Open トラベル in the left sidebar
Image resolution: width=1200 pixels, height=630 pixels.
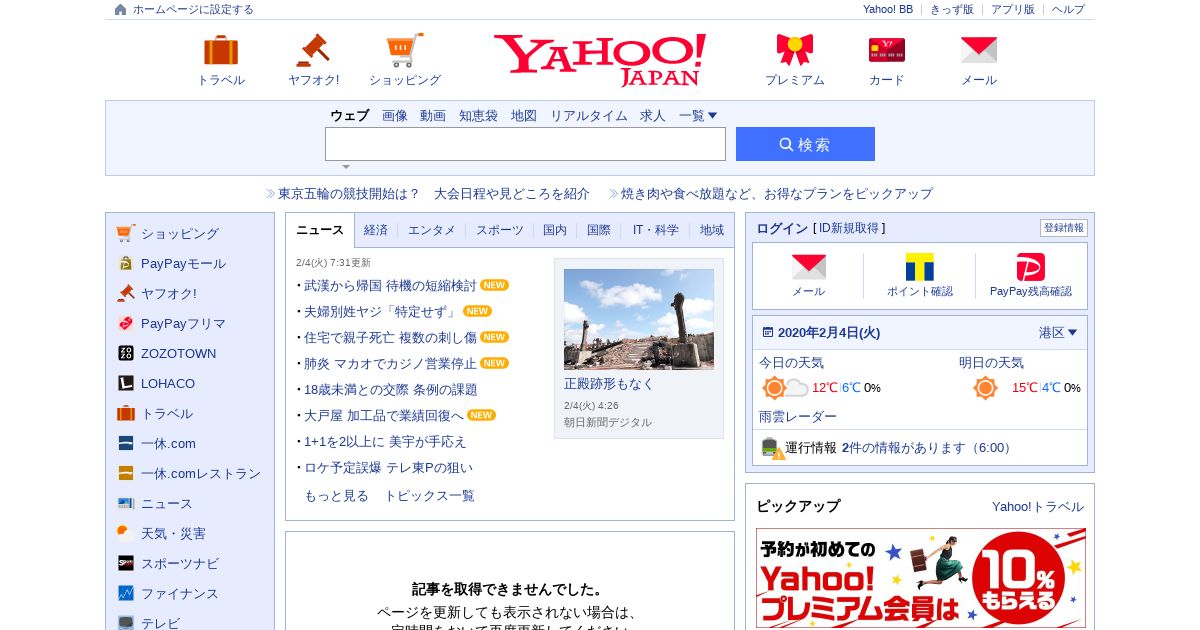(x=167, y=413)
